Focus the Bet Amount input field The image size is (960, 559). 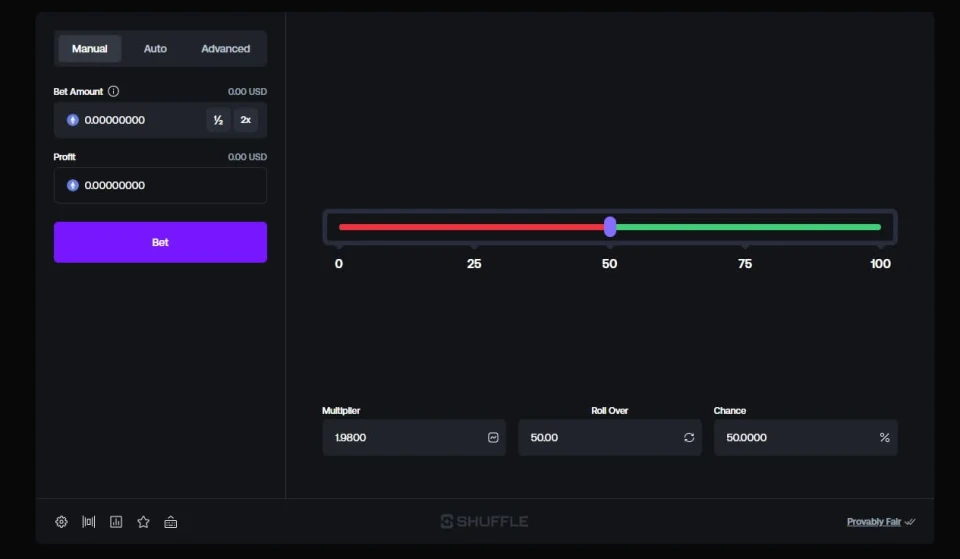[x=160, y=120]
